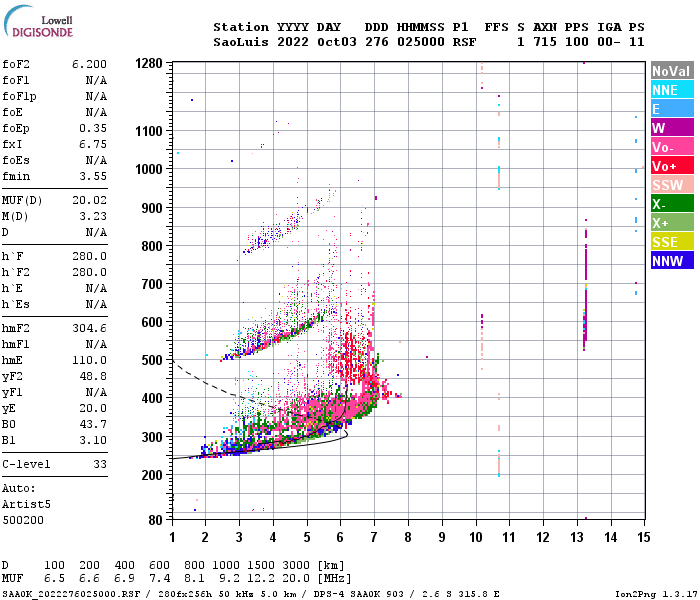The image size is (700, 600).
Task: Click the 500200 code text
Action: 23,521
